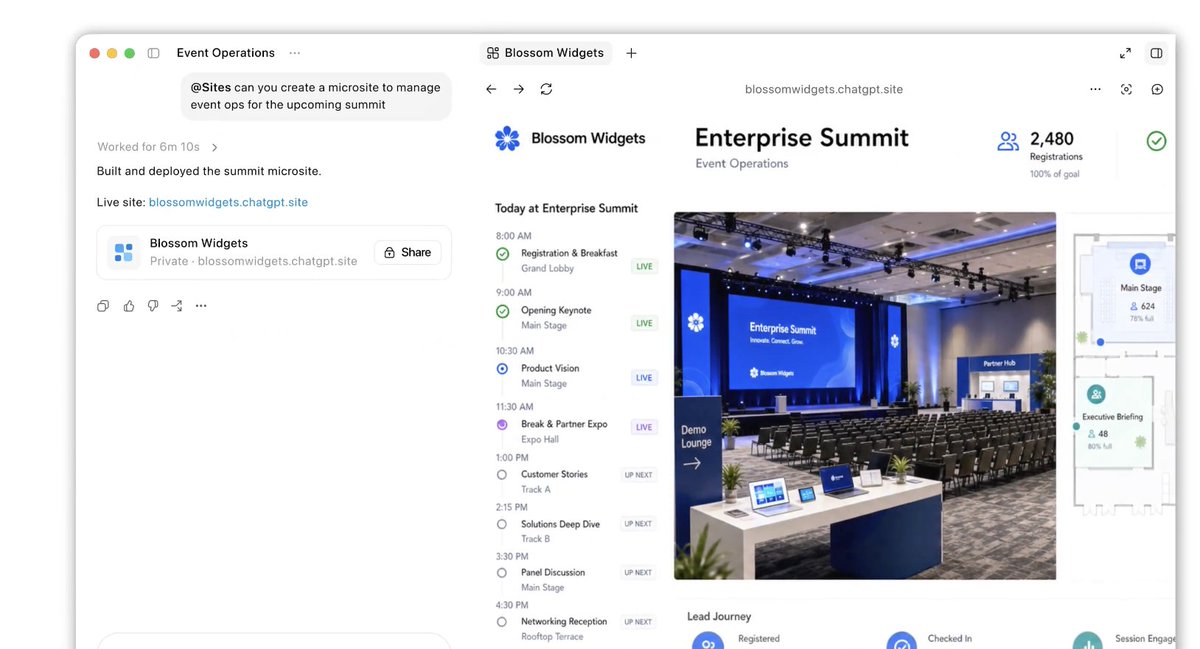Give the response a thumbs up

point(129,306)
